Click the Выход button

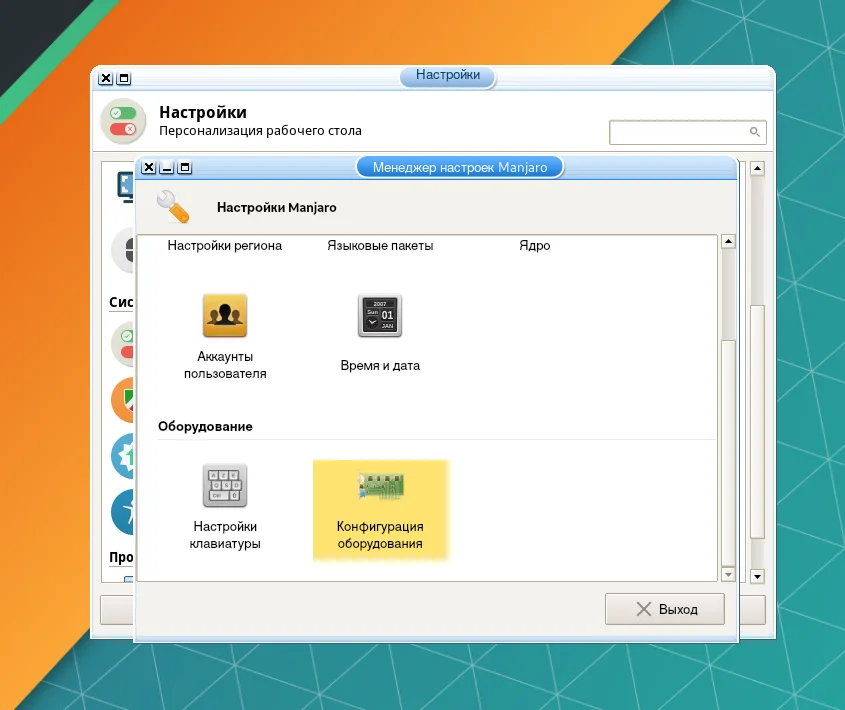click(x=664, y=609)
